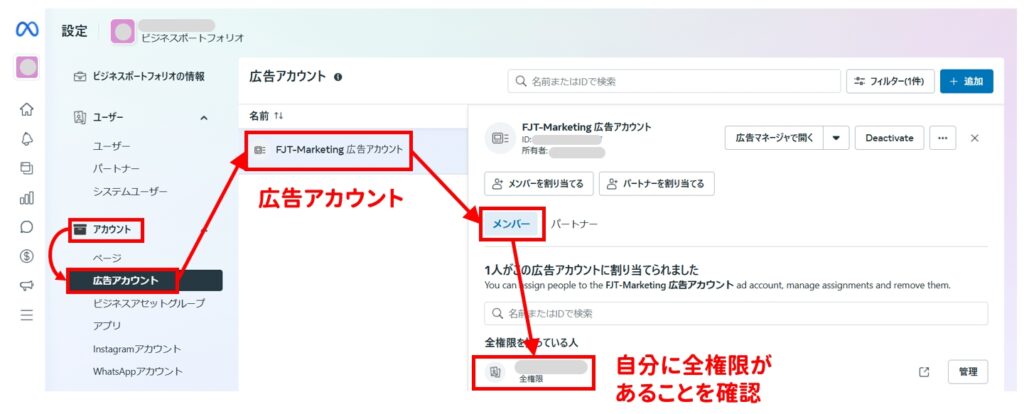Image resolution: width=1024 pixels, height=414 pixels.
Task: Open the stacked-pages icon in left rail
Action: (27, 168)
